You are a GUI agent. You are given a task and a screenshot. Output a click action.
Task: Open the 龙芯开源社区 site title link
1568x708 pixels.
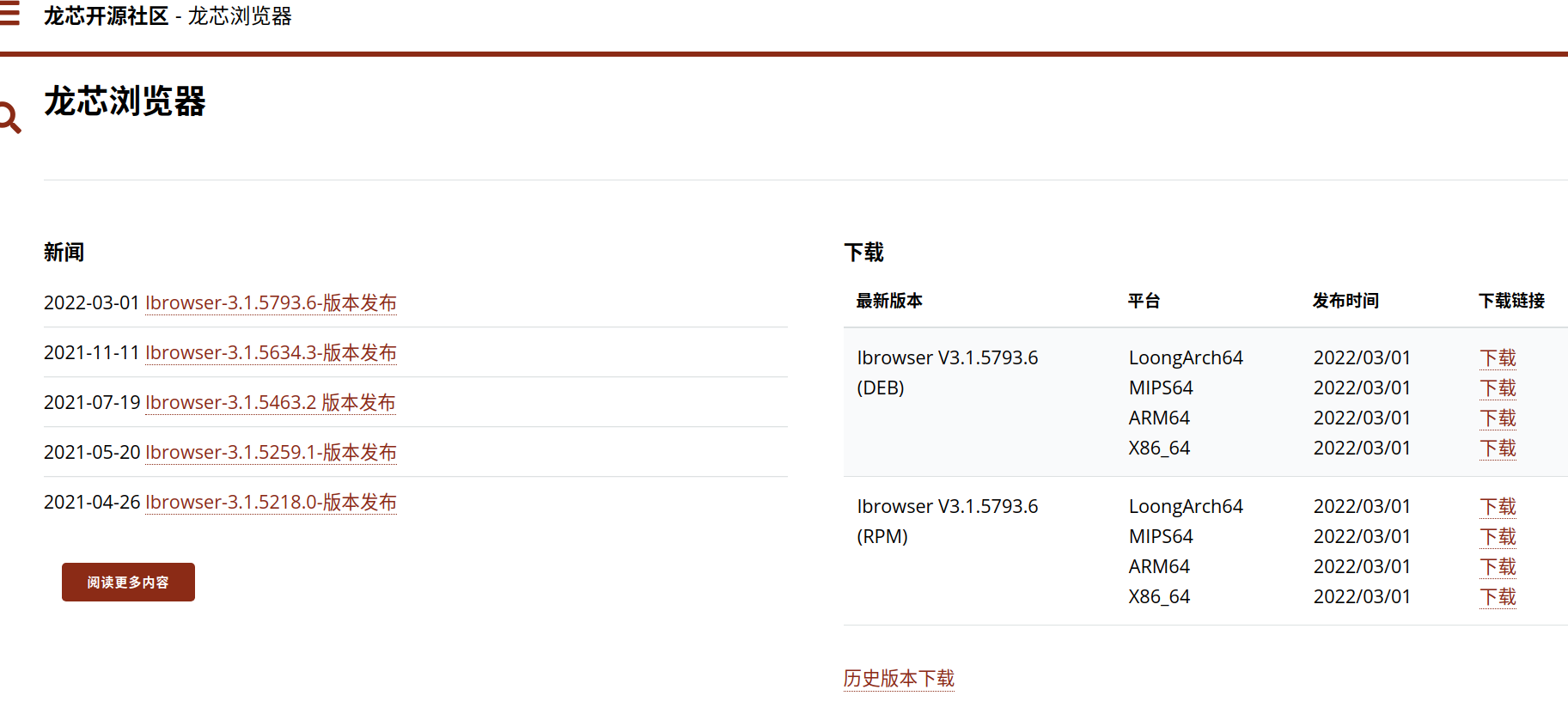[107, 16]
